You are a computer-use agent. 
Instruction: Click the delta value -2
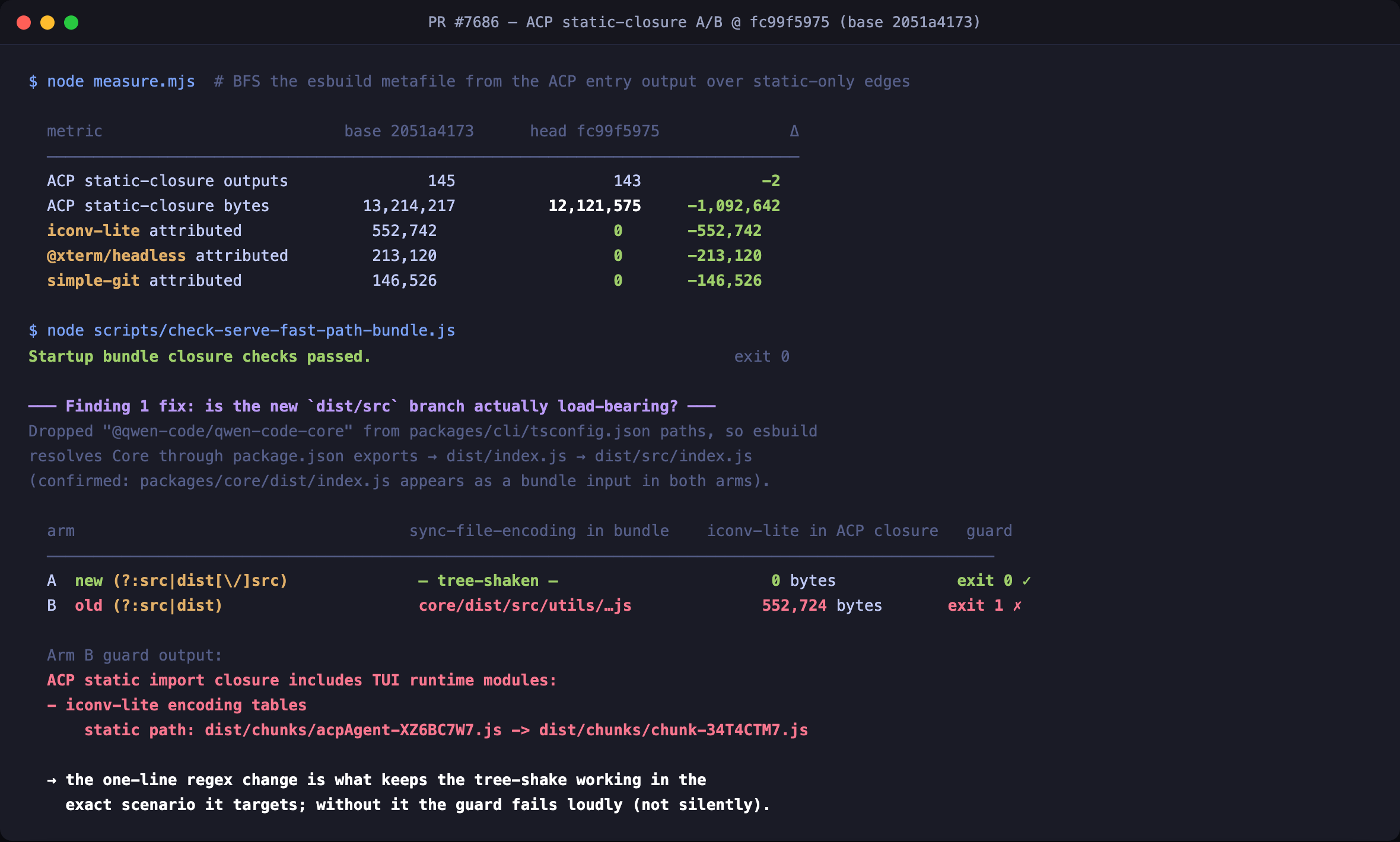(x=771, y=181)
